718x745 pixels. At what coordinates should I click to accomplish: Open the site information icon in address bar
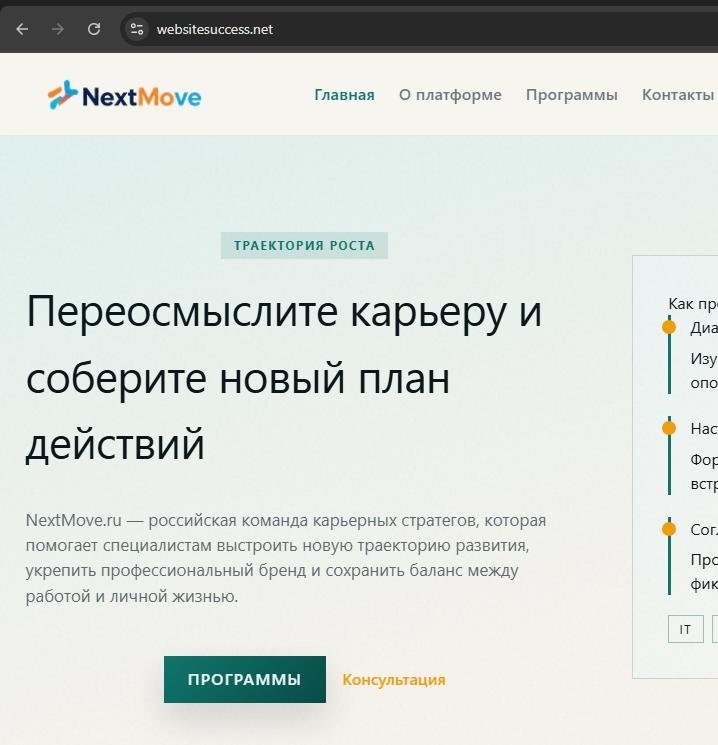coord(137,29)
